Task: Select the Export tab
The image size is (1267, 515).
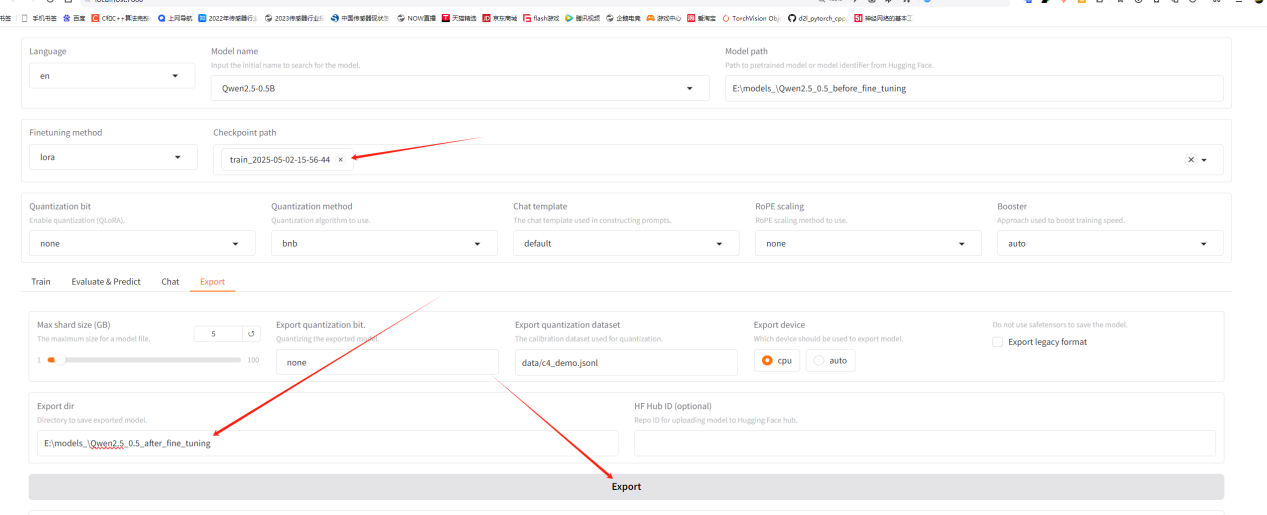Action: (212, 282)
